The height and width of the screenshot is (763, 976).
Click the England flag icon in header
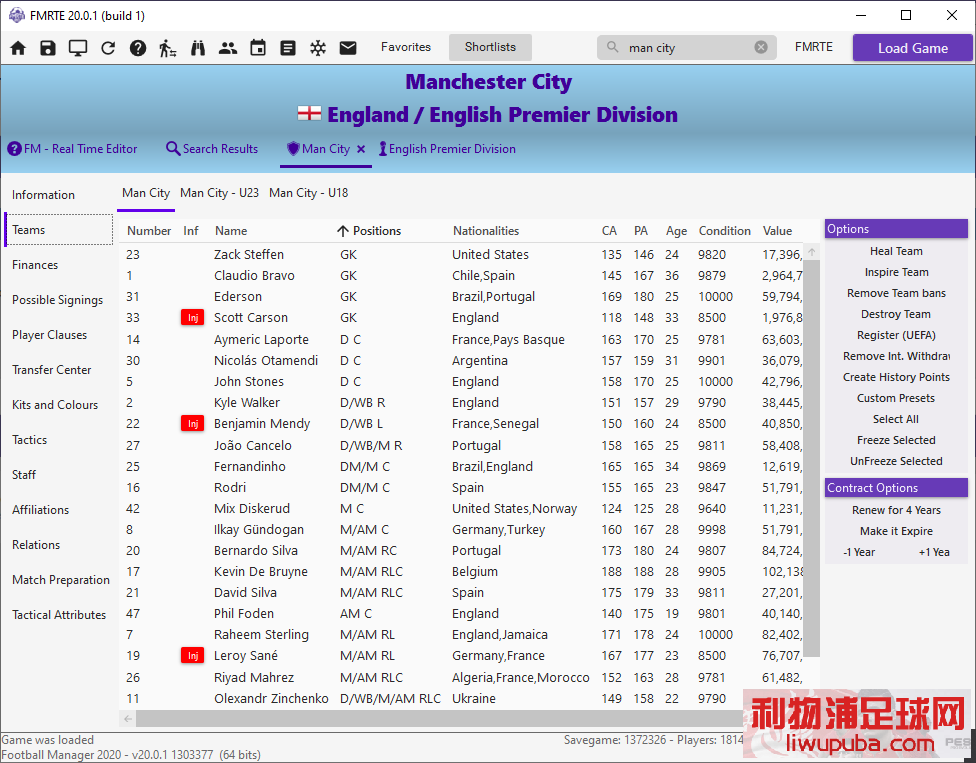[x=309, y=114]
